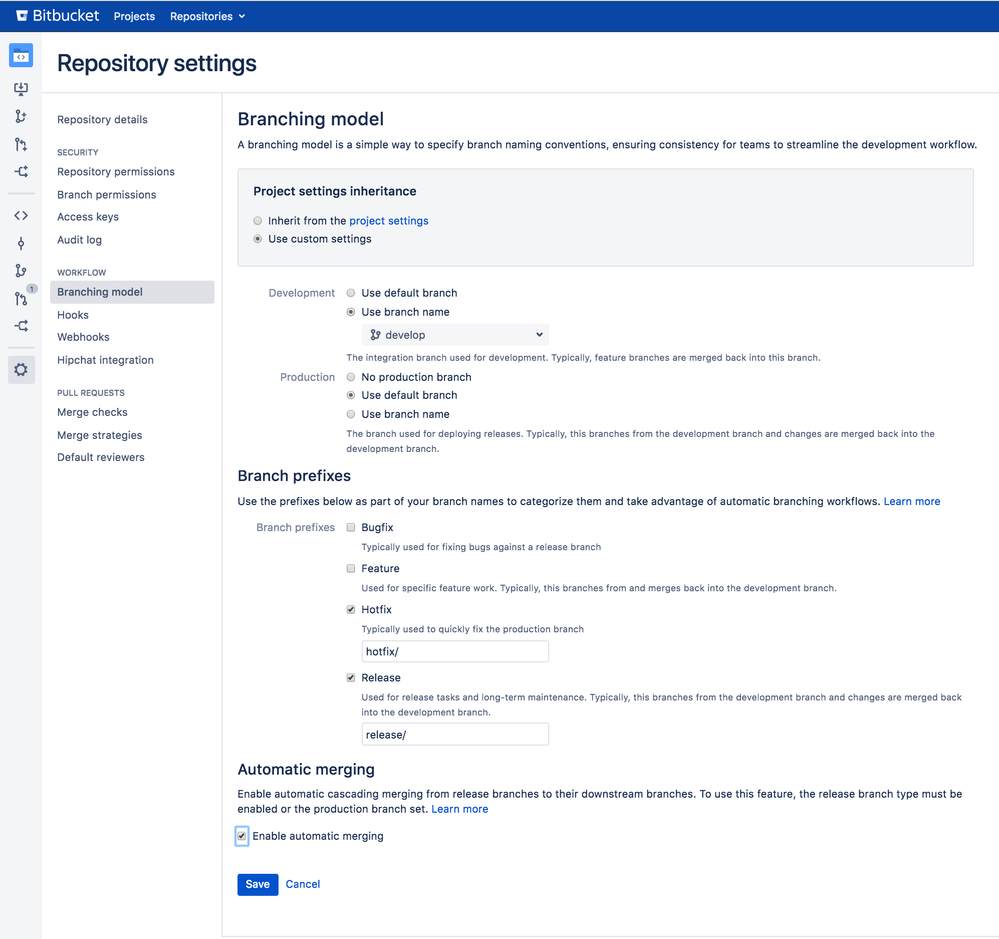Click the Project settings inheritance heading
This screenshot has width=999, height=939.
pos(334,191)
